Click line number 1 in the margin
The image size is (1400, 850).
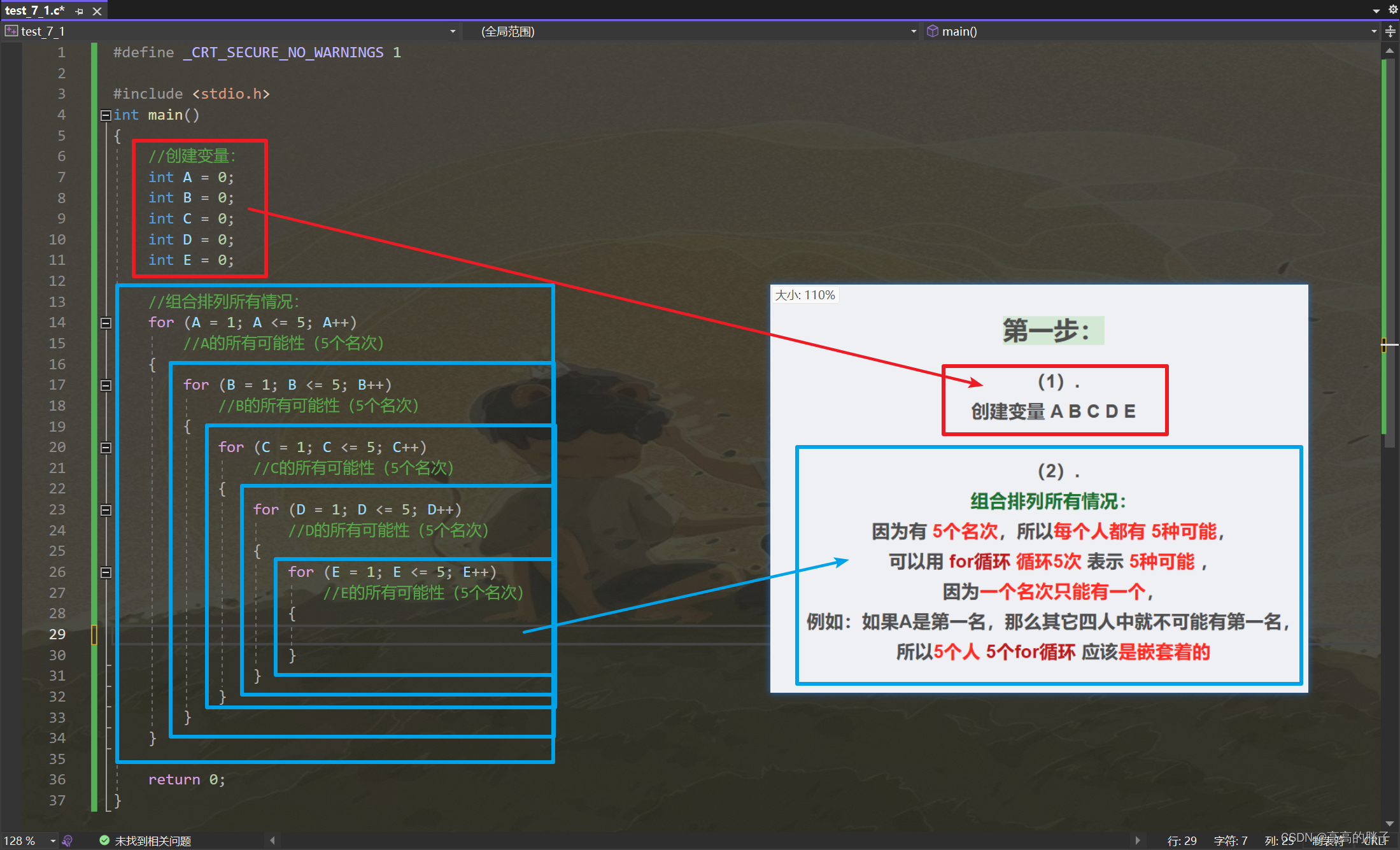[x=61, y=52]
